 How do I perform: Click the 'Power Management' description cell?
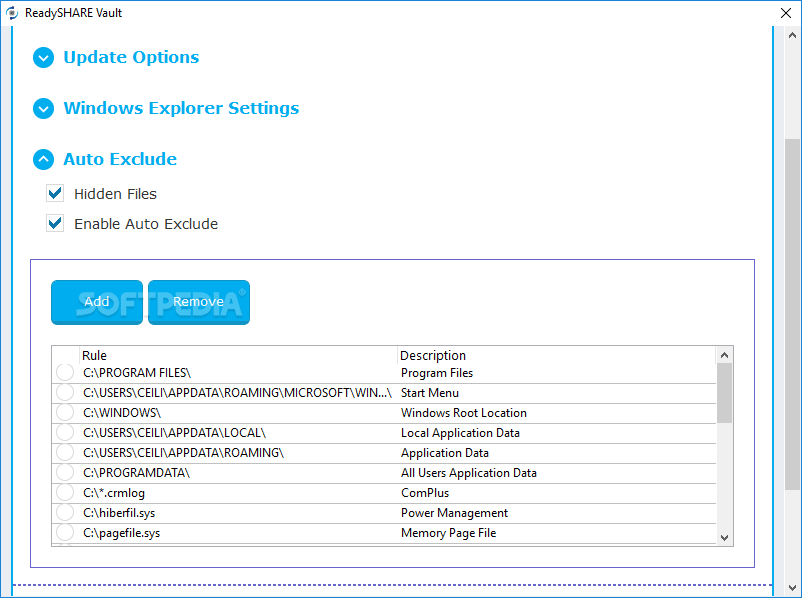[x=454, y=513]
